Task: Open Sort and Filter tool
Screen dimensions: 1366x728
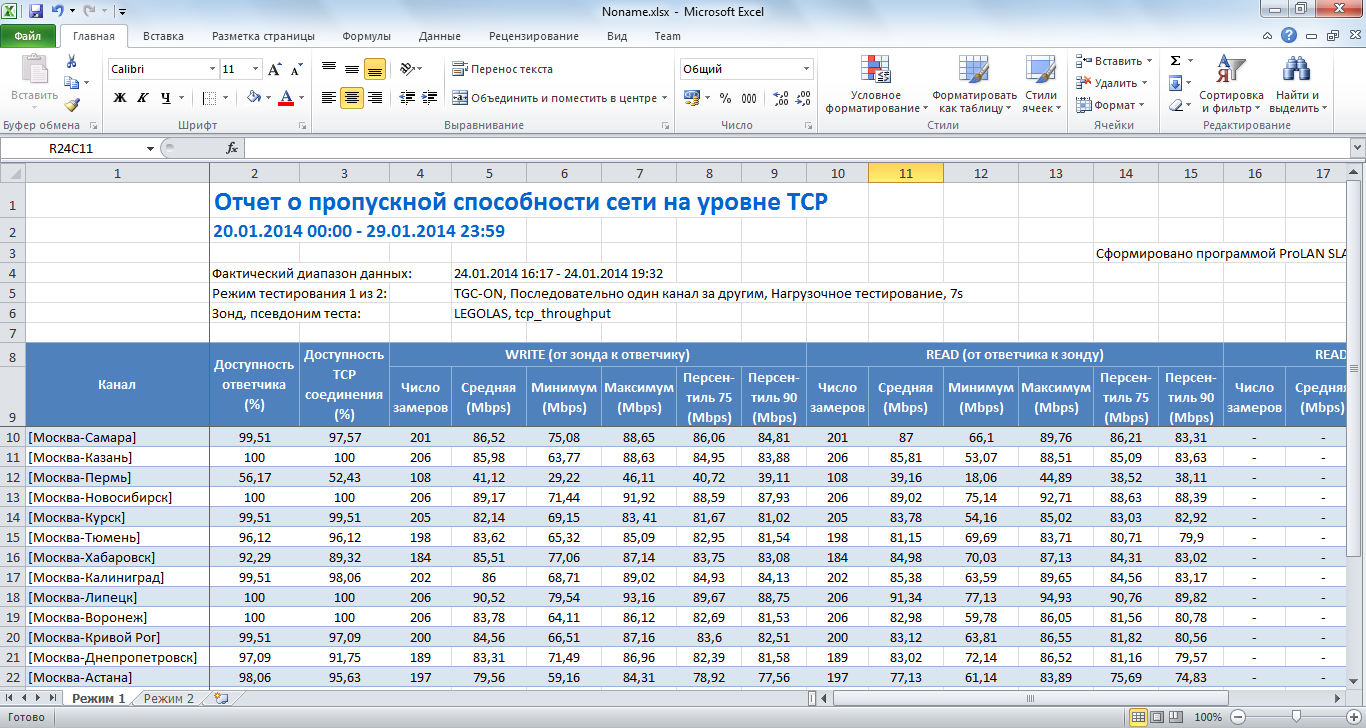Action: click(1231, 85)
